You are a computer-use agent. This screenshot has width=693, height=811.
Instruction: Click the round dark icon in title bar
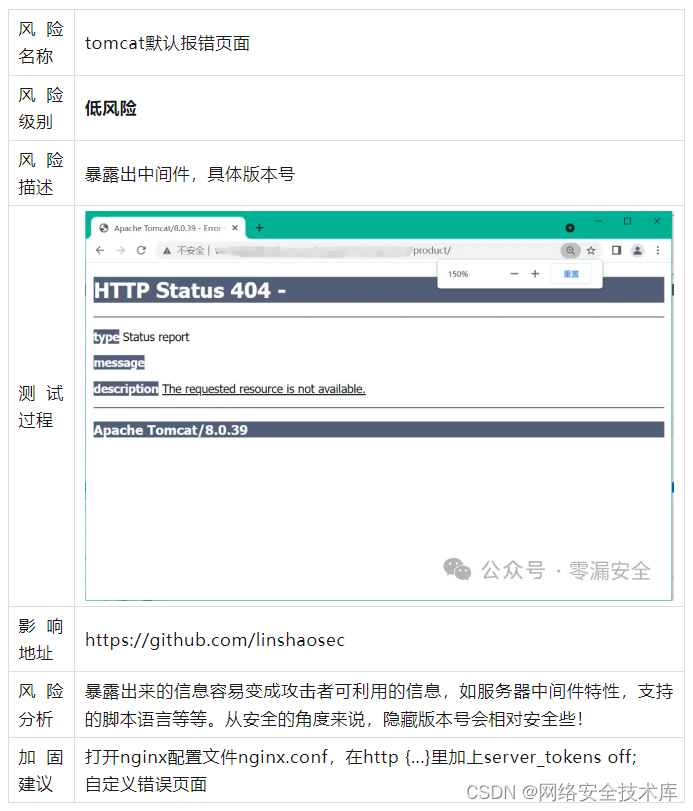pos(570,228)
